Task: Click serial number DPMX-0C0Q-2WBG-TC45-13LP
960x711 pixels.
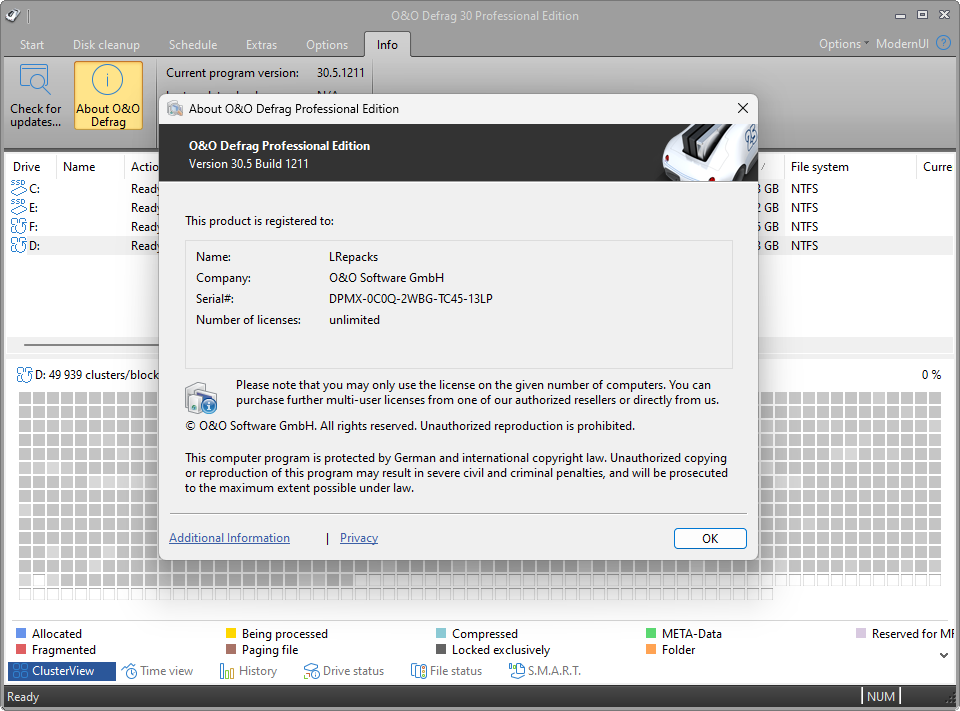Action: [x=411, y=298]
